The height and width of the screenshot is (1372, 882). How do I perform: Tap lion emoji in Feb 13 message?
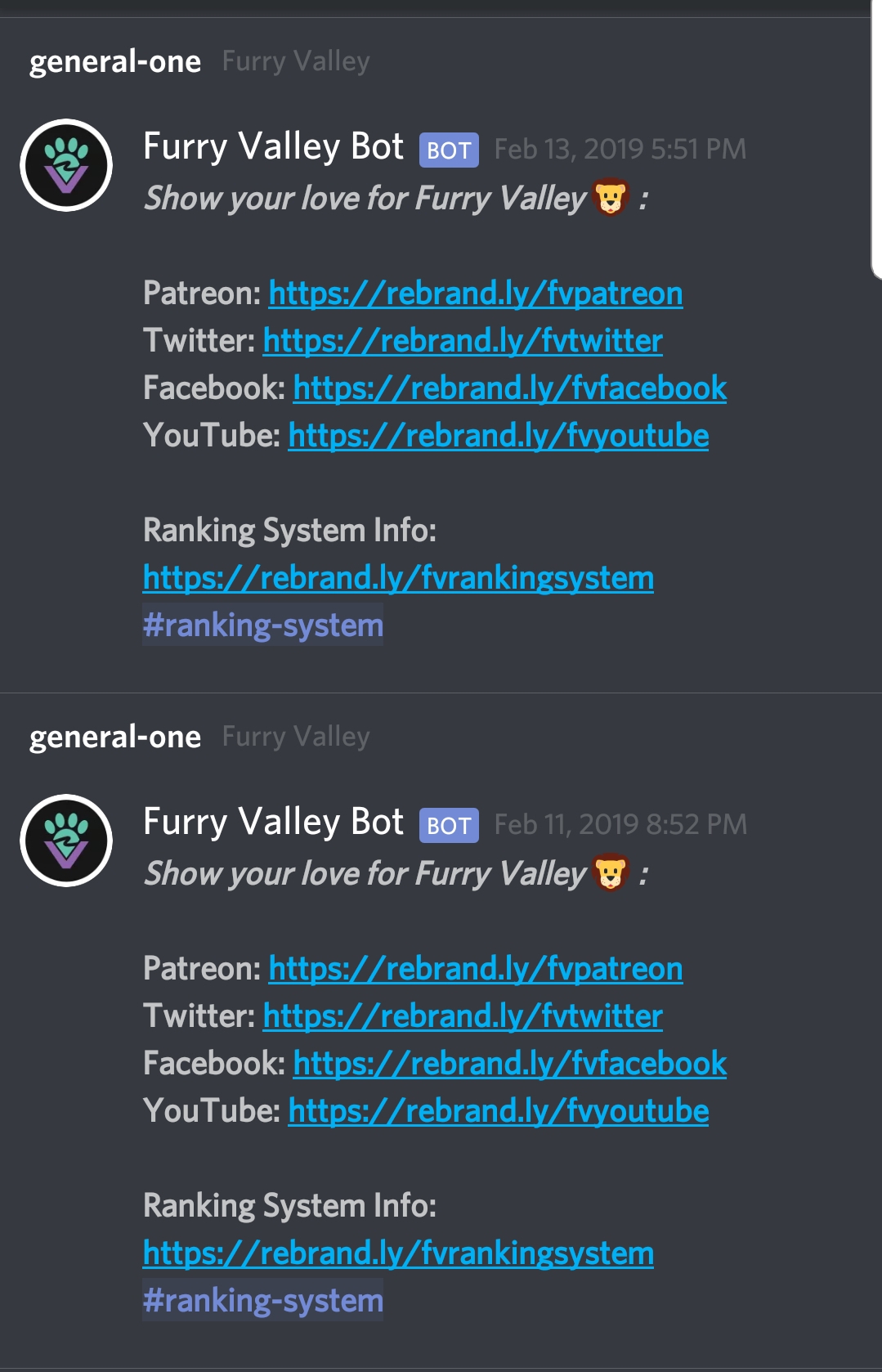point(611,198)
